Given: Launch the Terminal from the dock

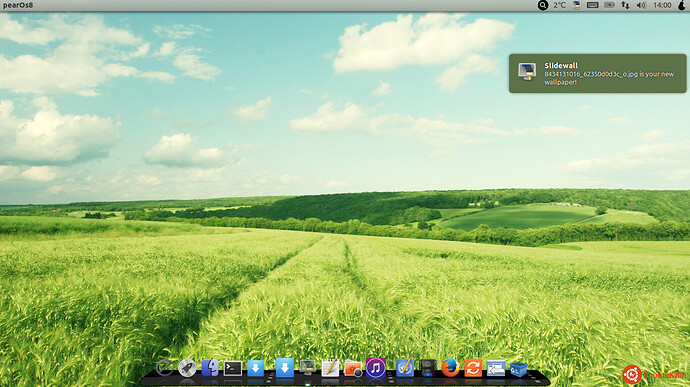Looking at the screenshot, I should point(233,368).
